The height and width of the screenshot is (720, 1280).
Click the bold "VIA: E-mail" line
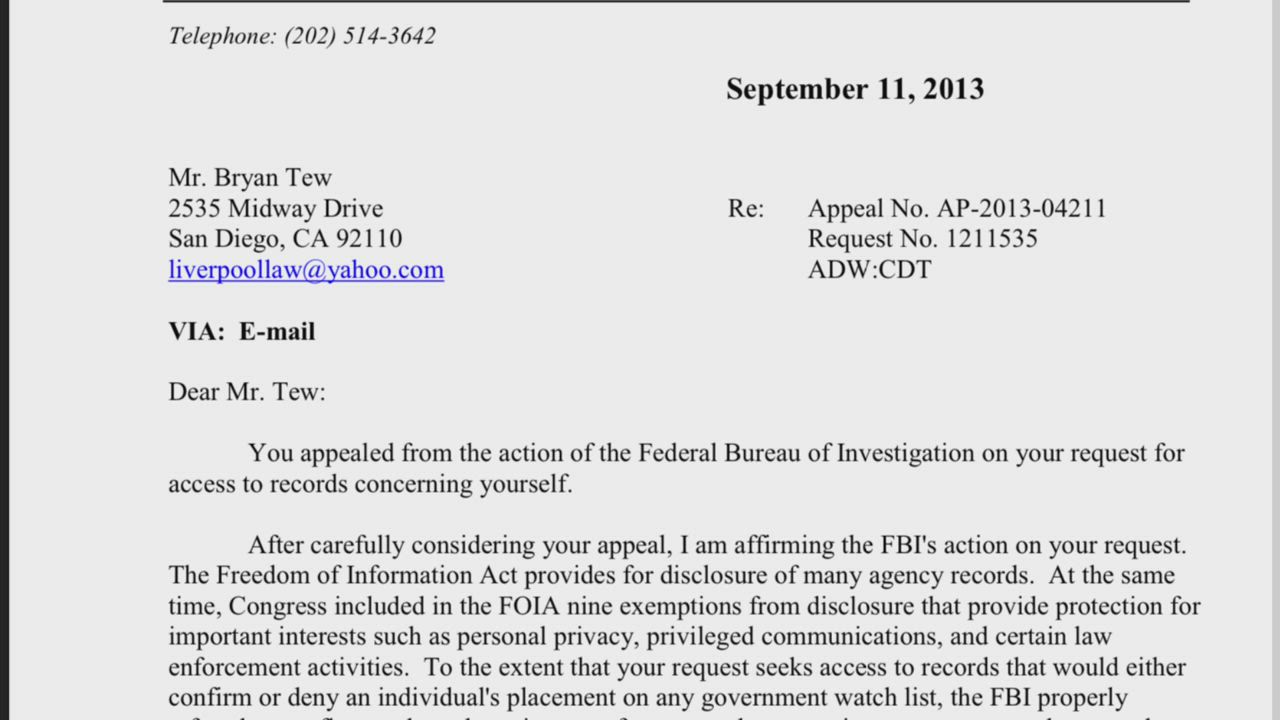click(x=242, y=332)
